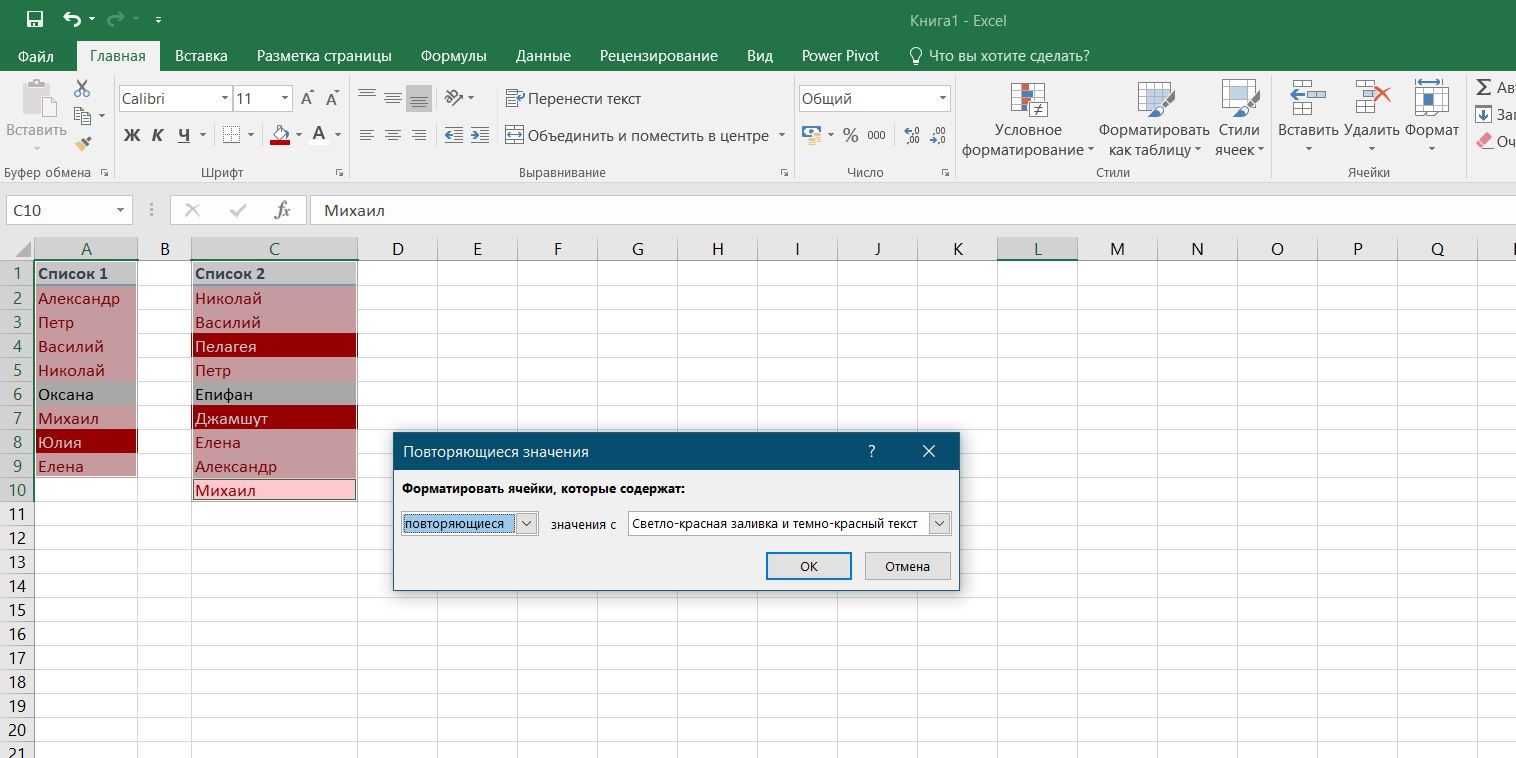The height and width of the screenshot is (758, 1516).
Task: Open the format style dropdown 'Светло-красная заливка'
Action: click(x=938, y=523)
